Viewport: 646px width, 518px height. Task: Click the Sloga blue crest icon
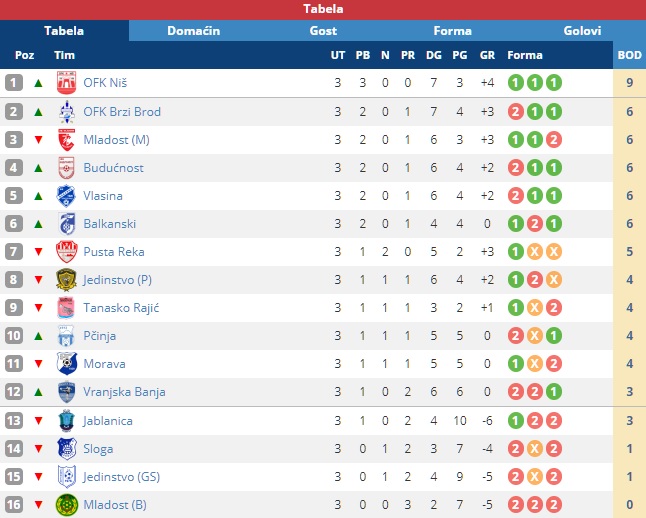tap(66, 449)
